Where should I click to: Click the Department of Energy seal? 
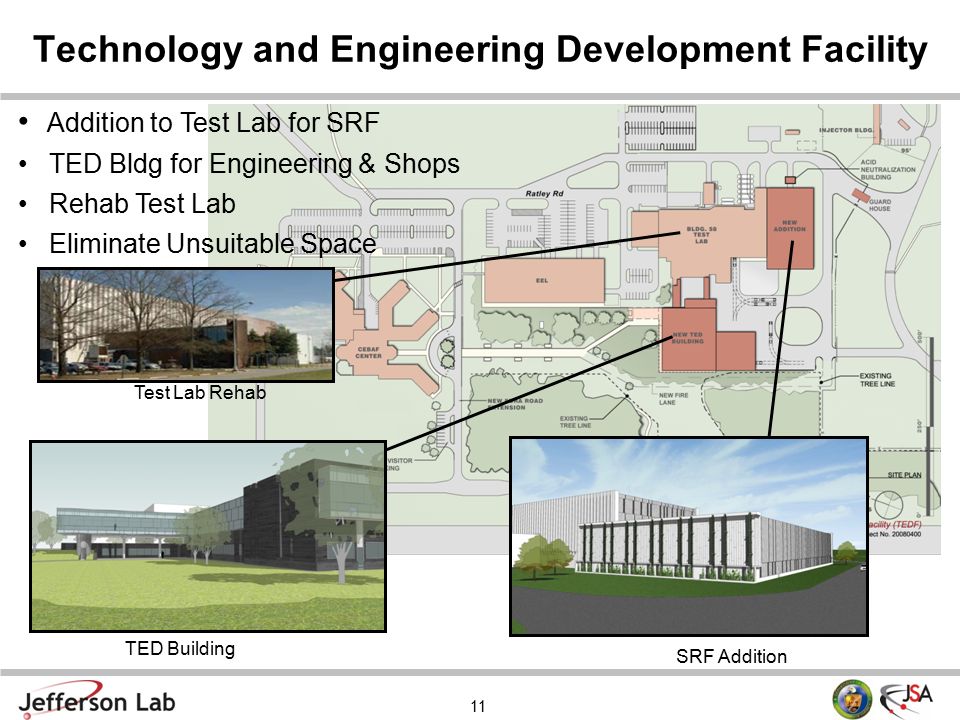pos(852,698)
